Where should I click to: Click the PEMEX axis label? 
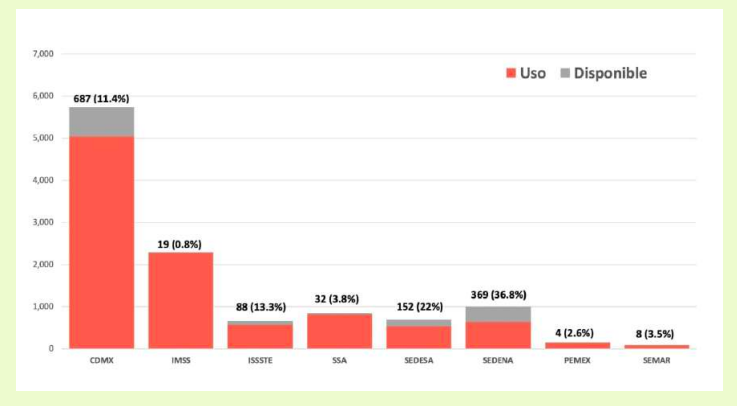[x=577, y=358]
